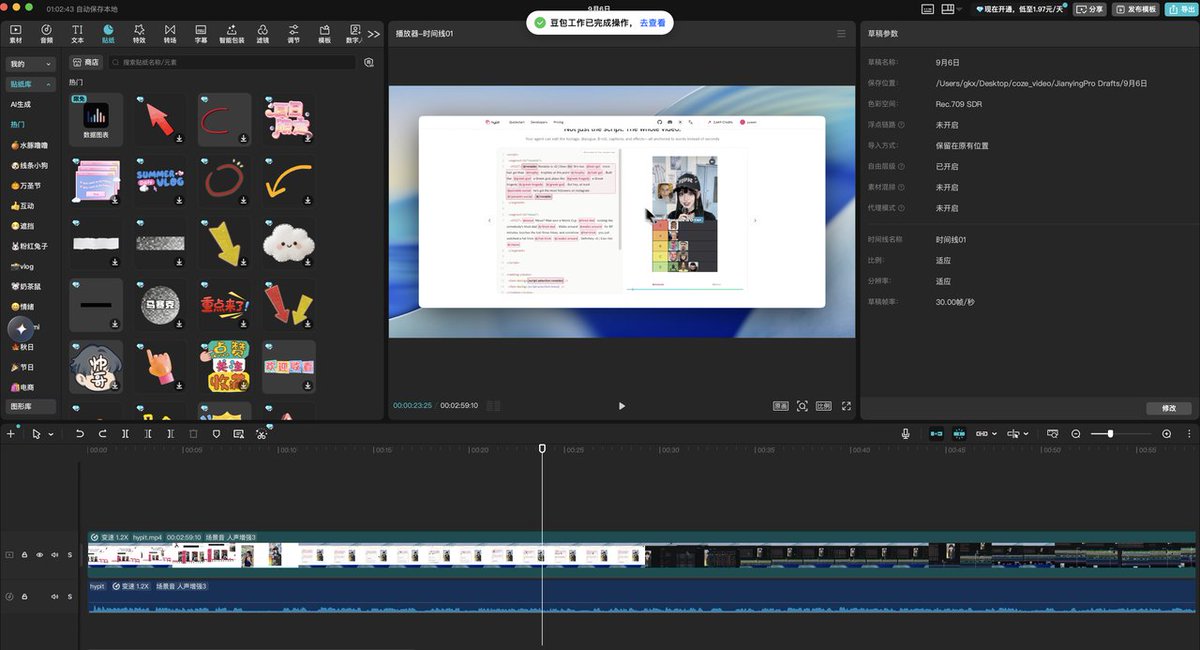1200x650 pixels.
Task: Switch to the 特效 effects tab
Action: pyautogui.click(x=139, y=34)
